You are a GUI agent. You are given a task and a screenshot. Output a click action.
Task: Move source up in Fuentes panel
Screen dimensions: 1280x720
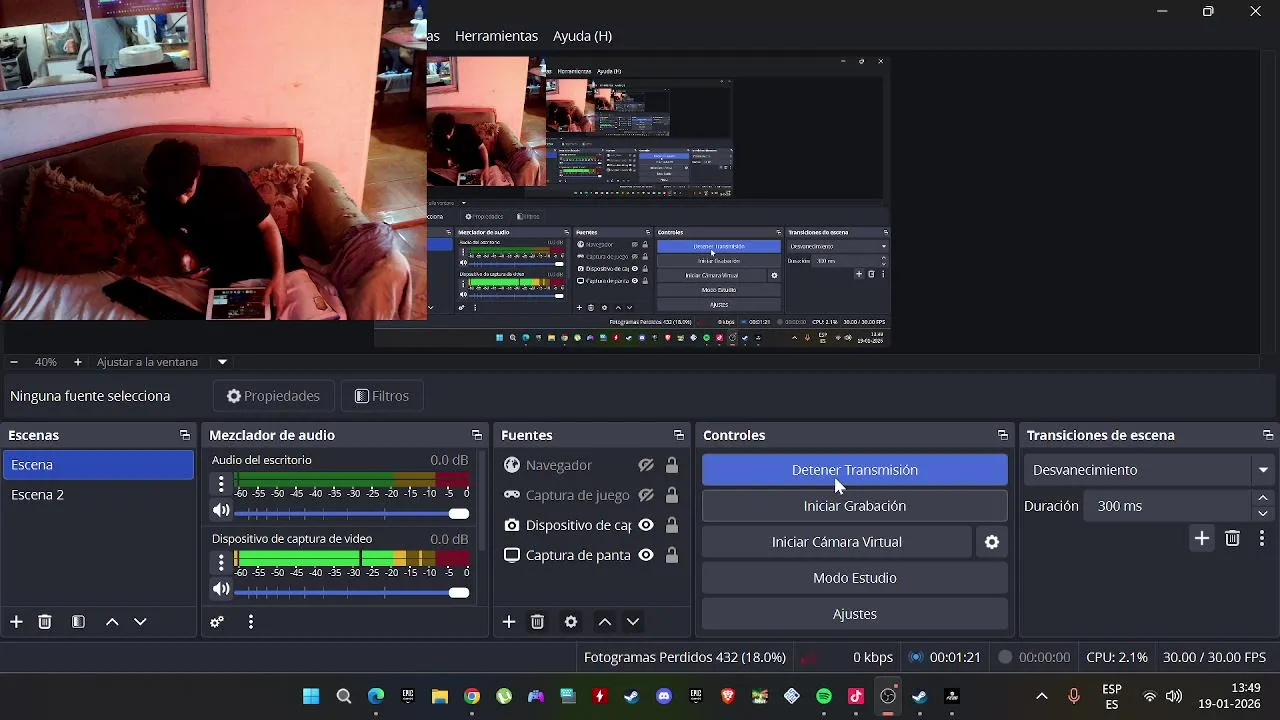coord(605,622)
